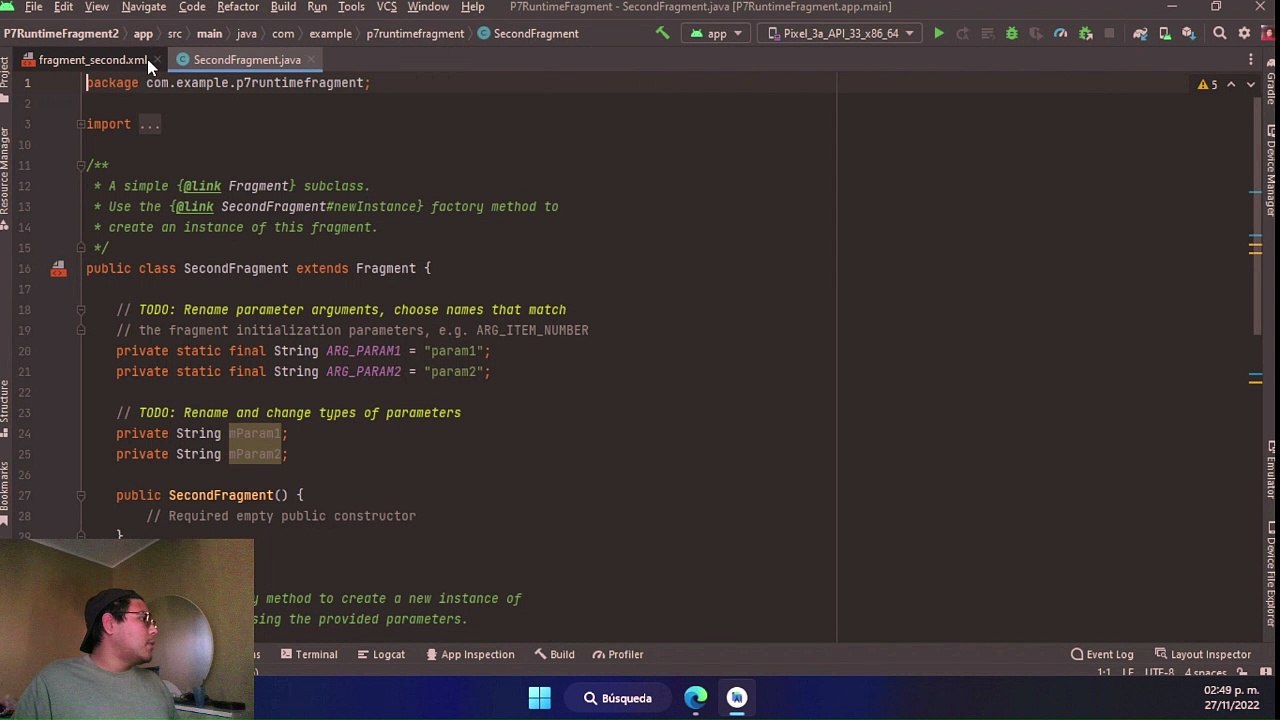Open the Logcat tool window

coord(380,654)
